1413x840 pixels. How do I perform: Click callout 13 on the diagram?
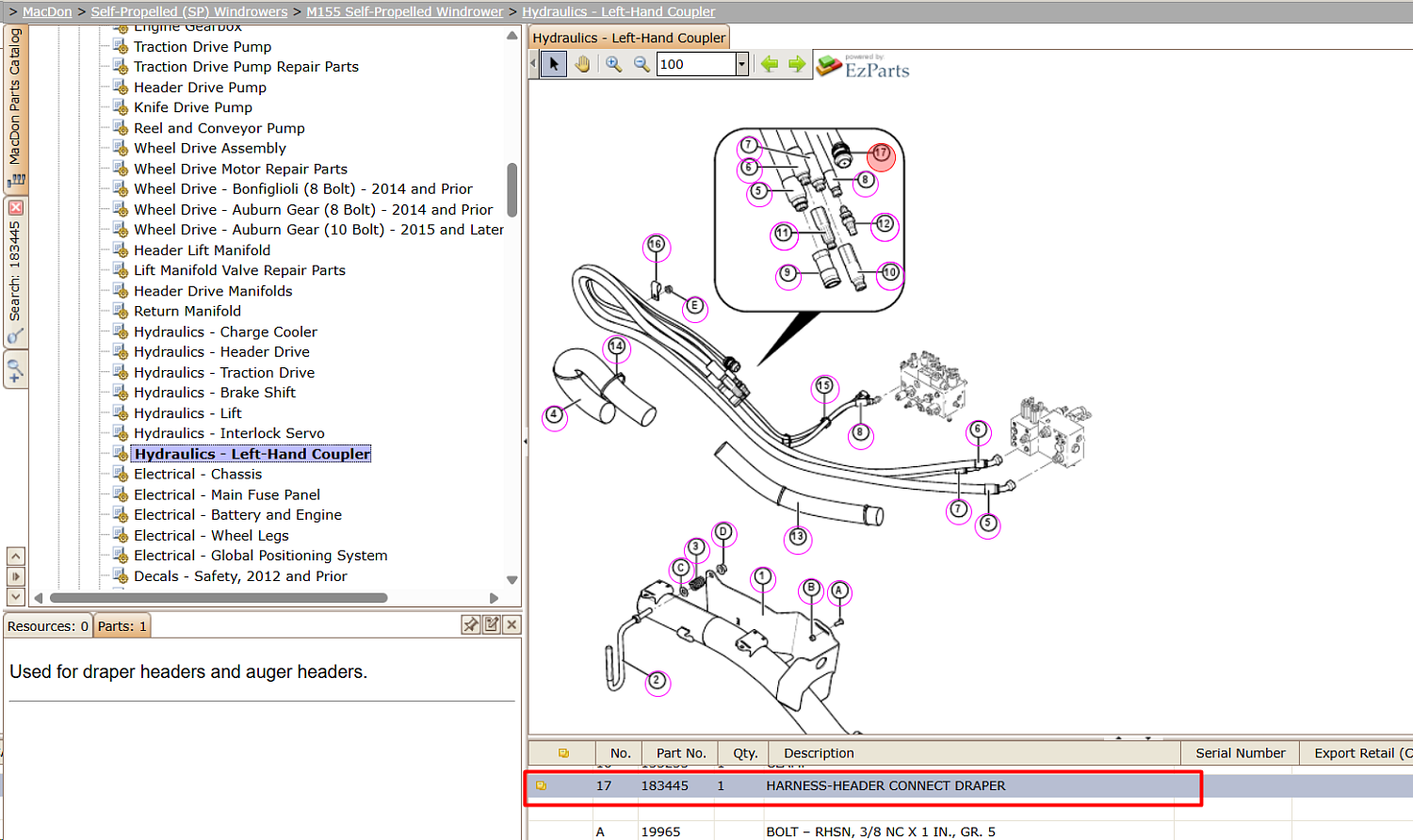pos(798,537)
